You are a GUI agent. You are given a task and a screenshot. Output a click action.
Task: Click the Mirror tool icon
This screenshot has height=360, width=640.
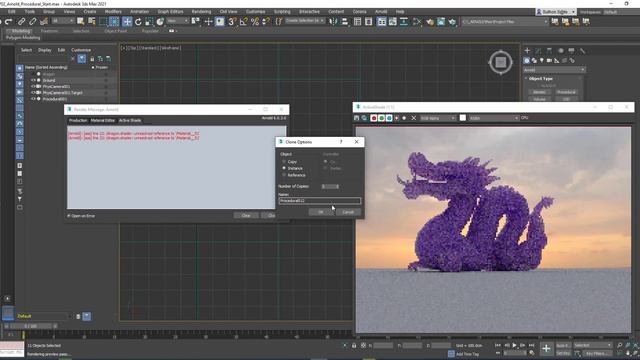pyautogui.click(x=333, y=22)
